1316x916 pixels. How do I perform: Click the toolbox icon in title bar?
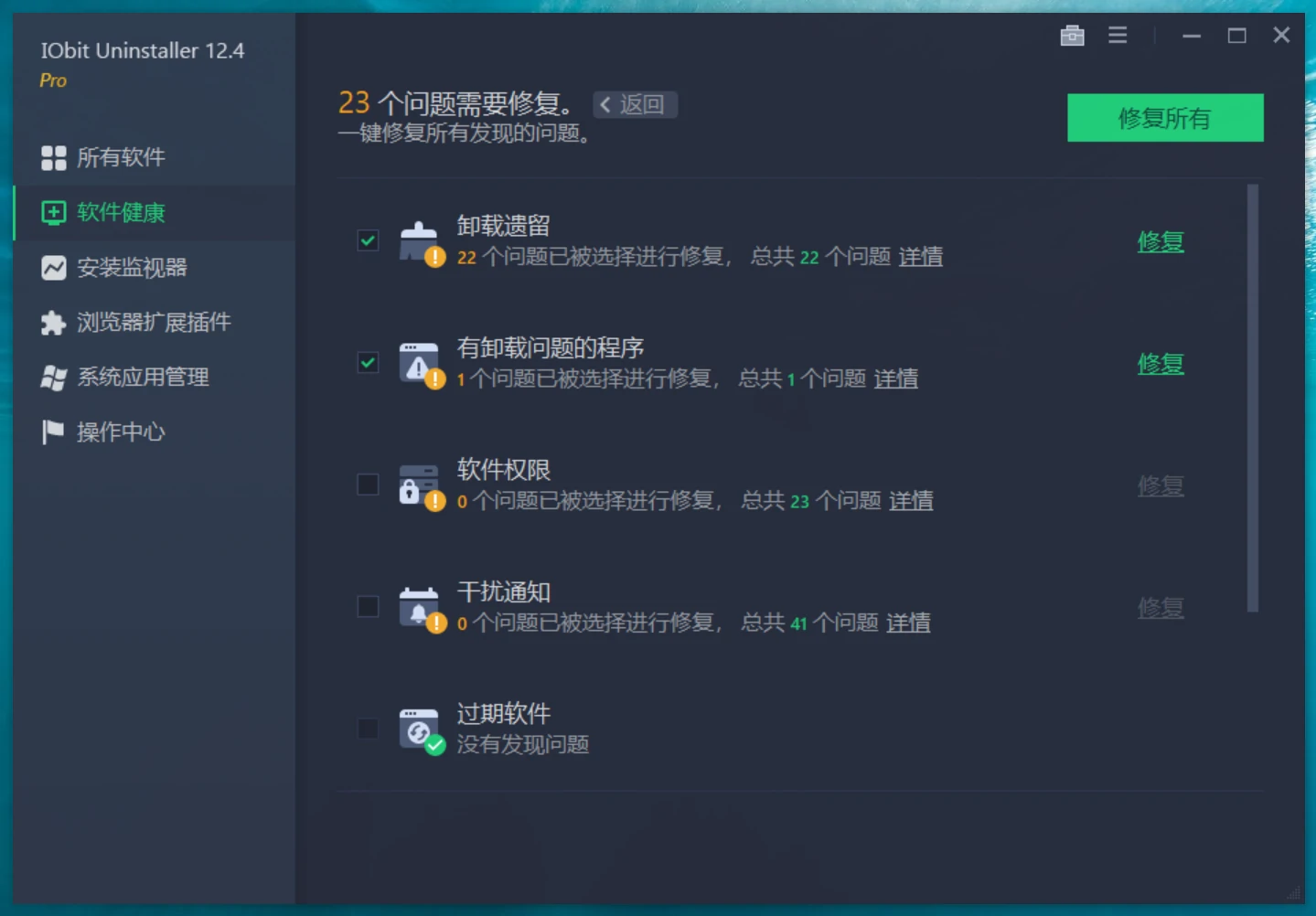point(1072,36)
